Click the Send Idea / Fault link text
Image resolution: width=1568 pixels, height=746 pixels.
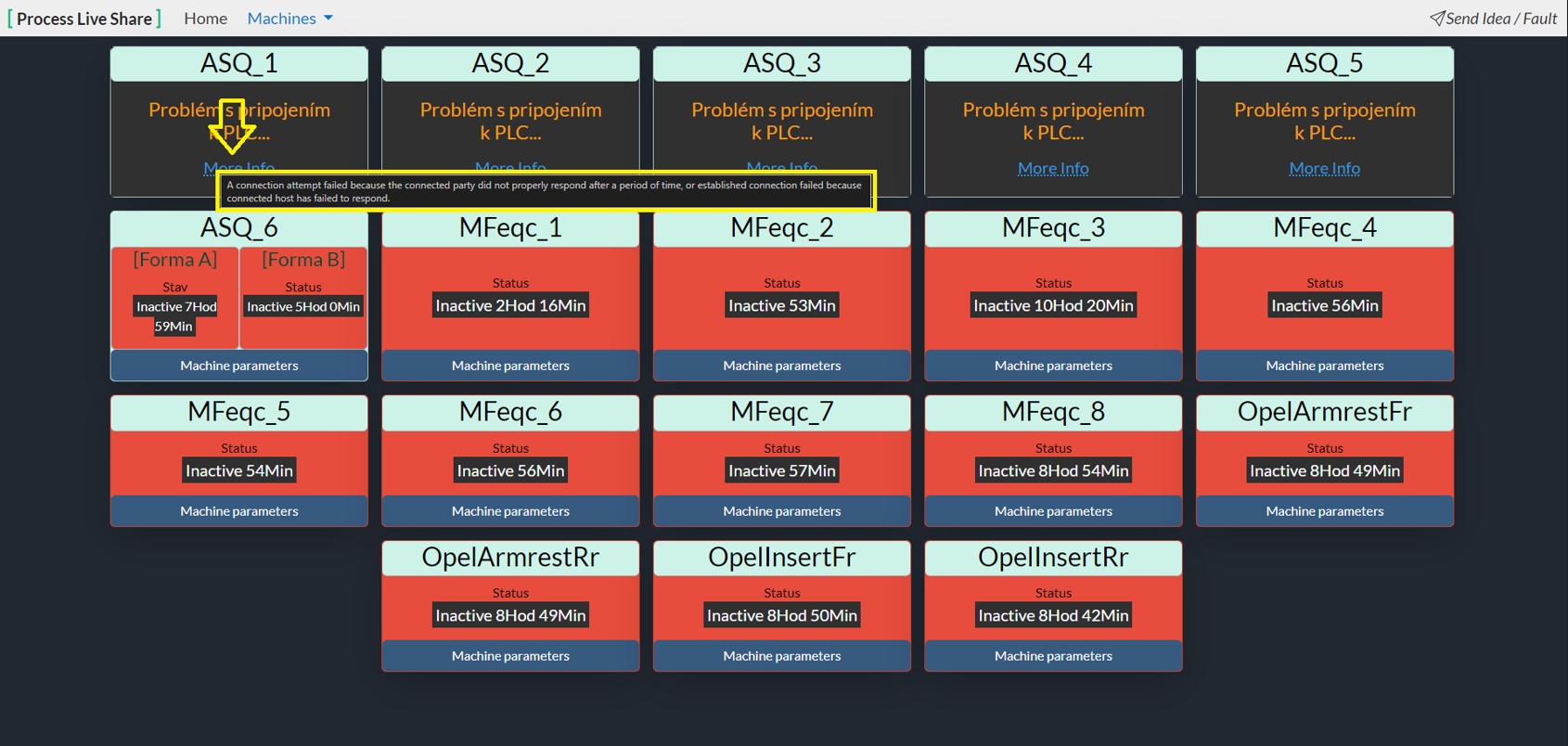(1501, 19)
